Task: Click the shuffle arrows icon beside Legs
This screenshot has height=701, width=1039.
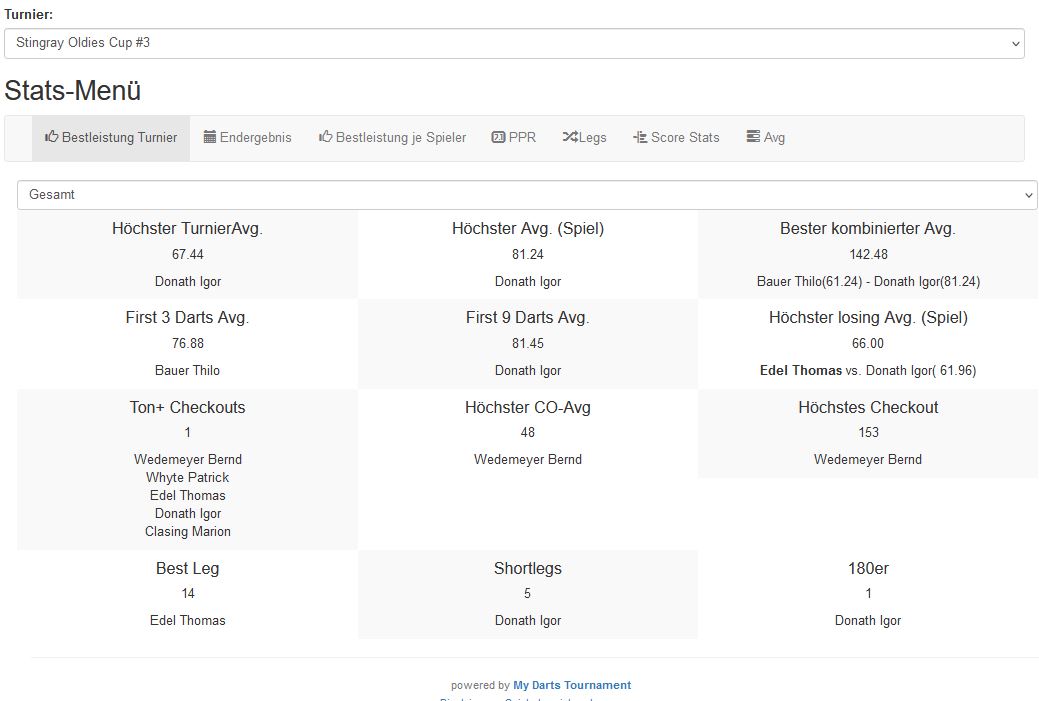Action: point(569,137)
